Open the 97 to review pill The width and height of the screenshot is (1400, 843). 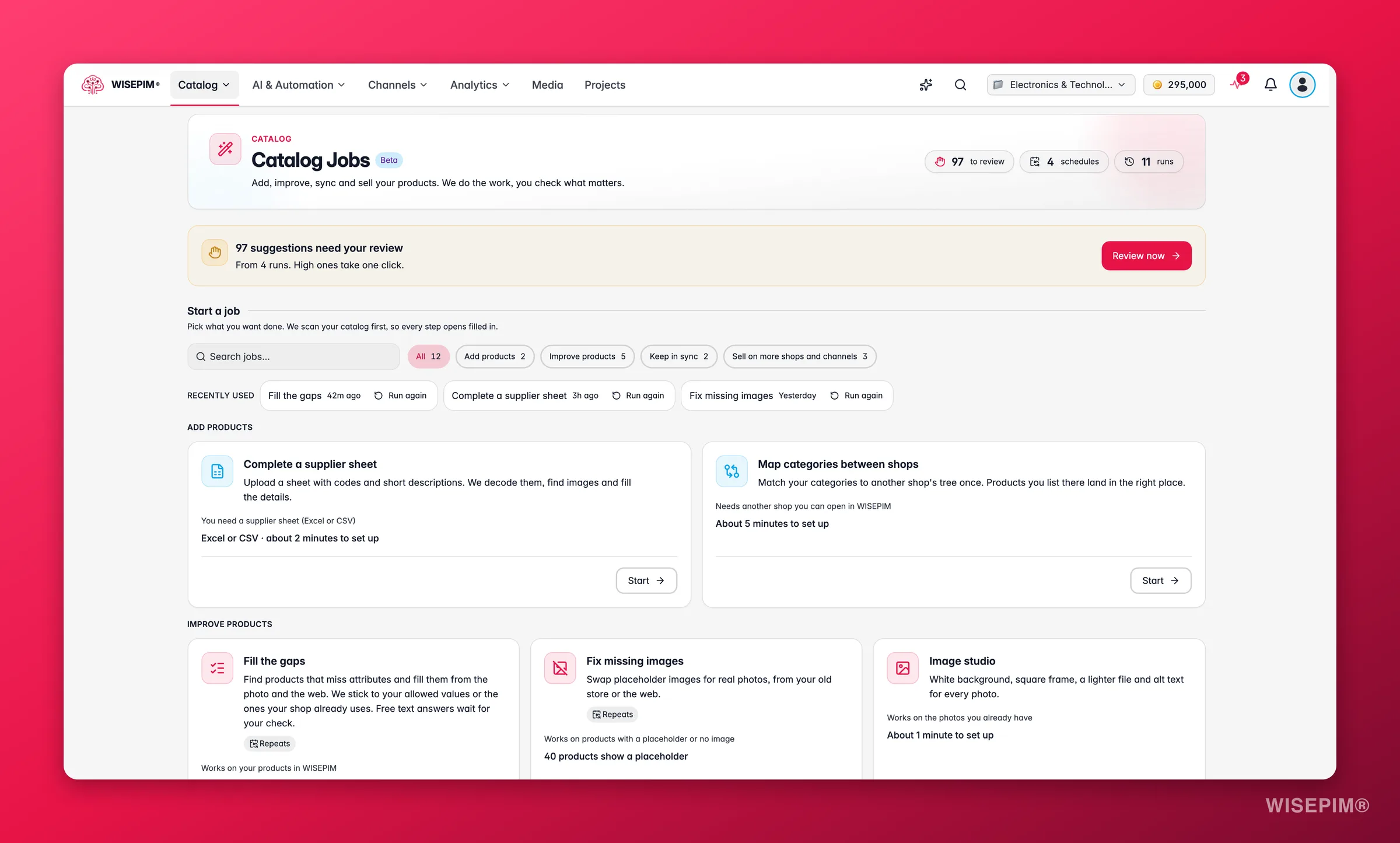click(x=969, y=162)
